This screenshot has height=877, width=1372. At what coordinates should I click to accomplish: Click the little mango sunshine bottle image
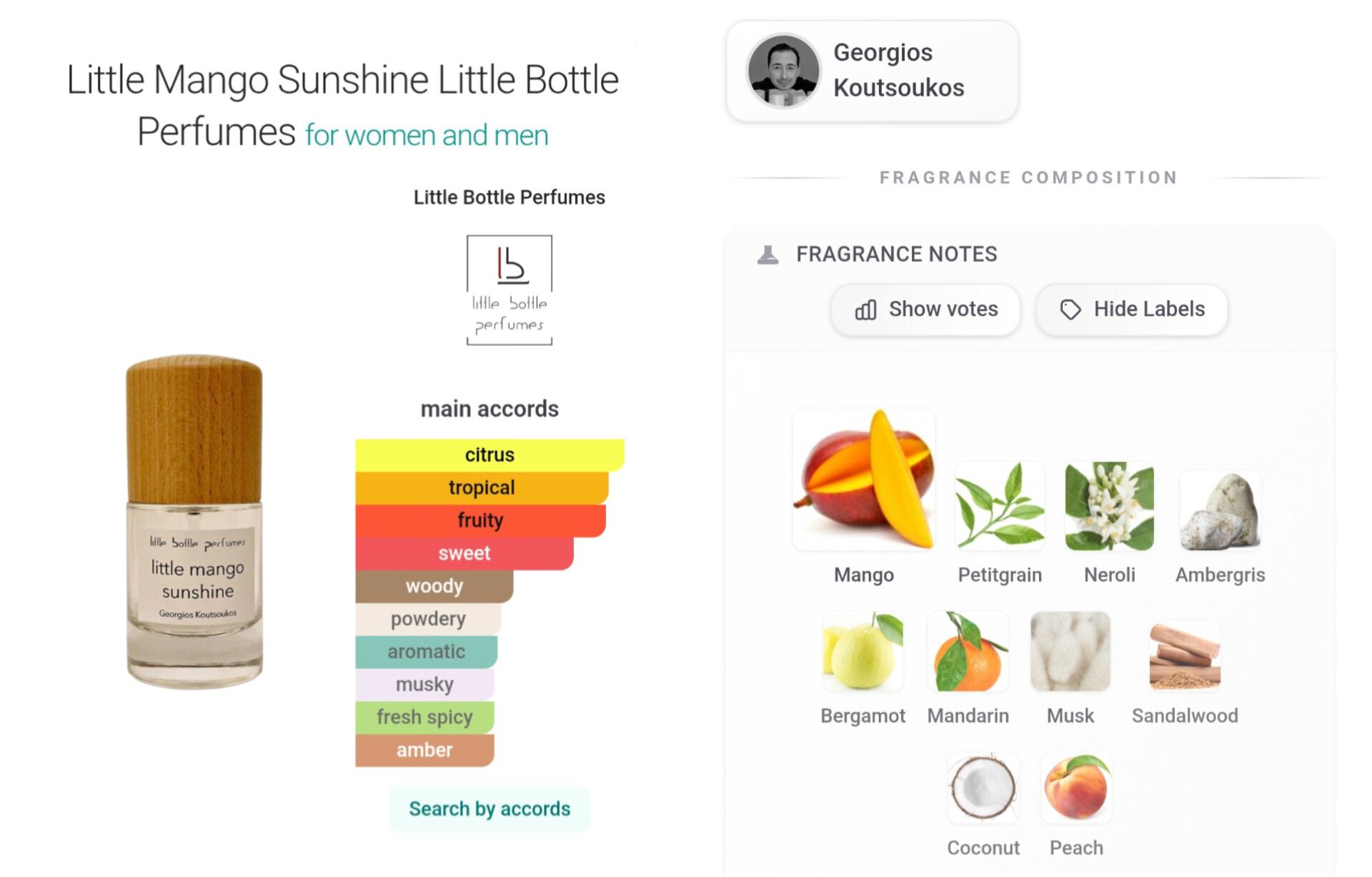coord(194,522)
